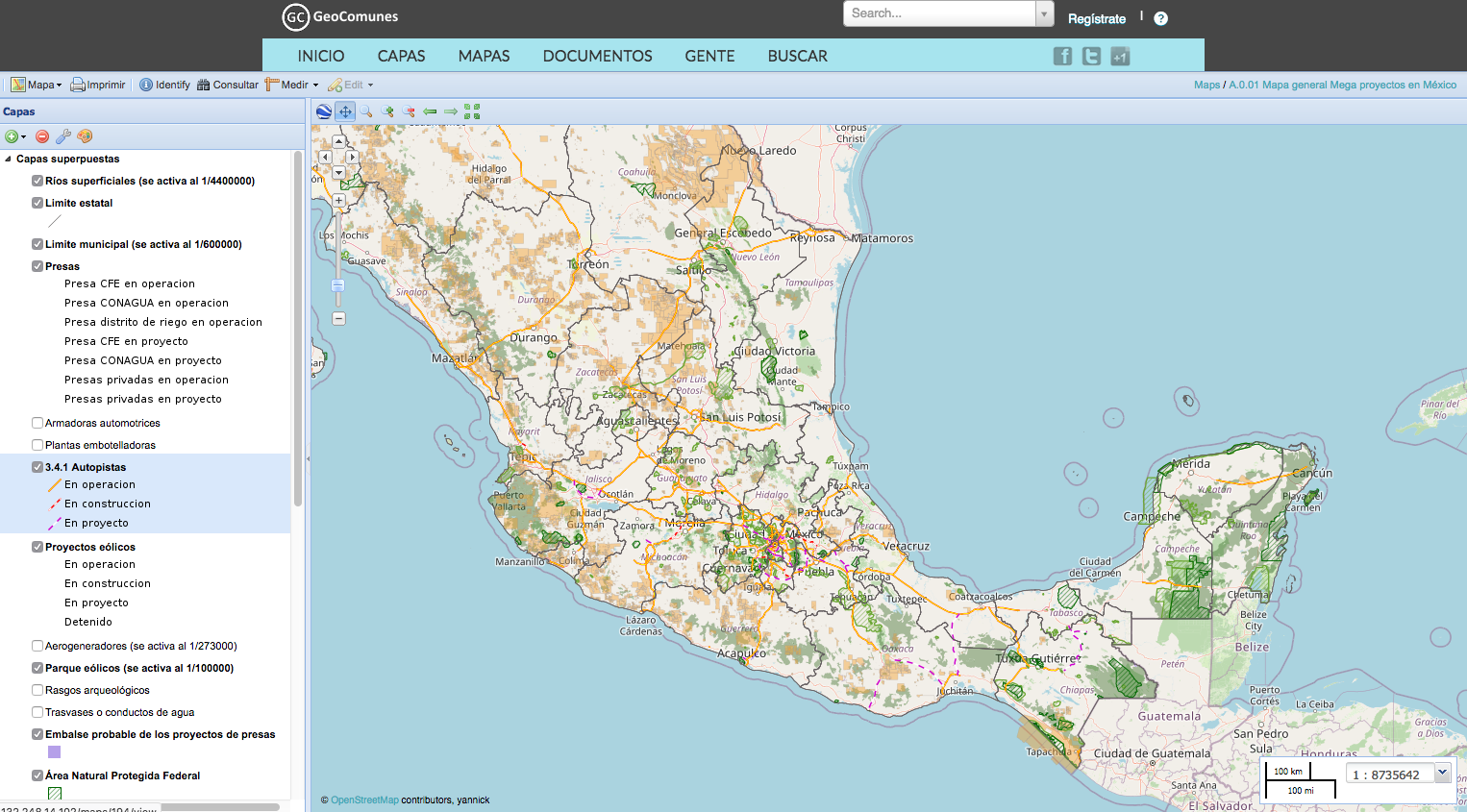Toggle Límite municipal layer checkbox
The height and width of the screenshot is (812, 1467).
pyautogui.click(x=37, y=244)
